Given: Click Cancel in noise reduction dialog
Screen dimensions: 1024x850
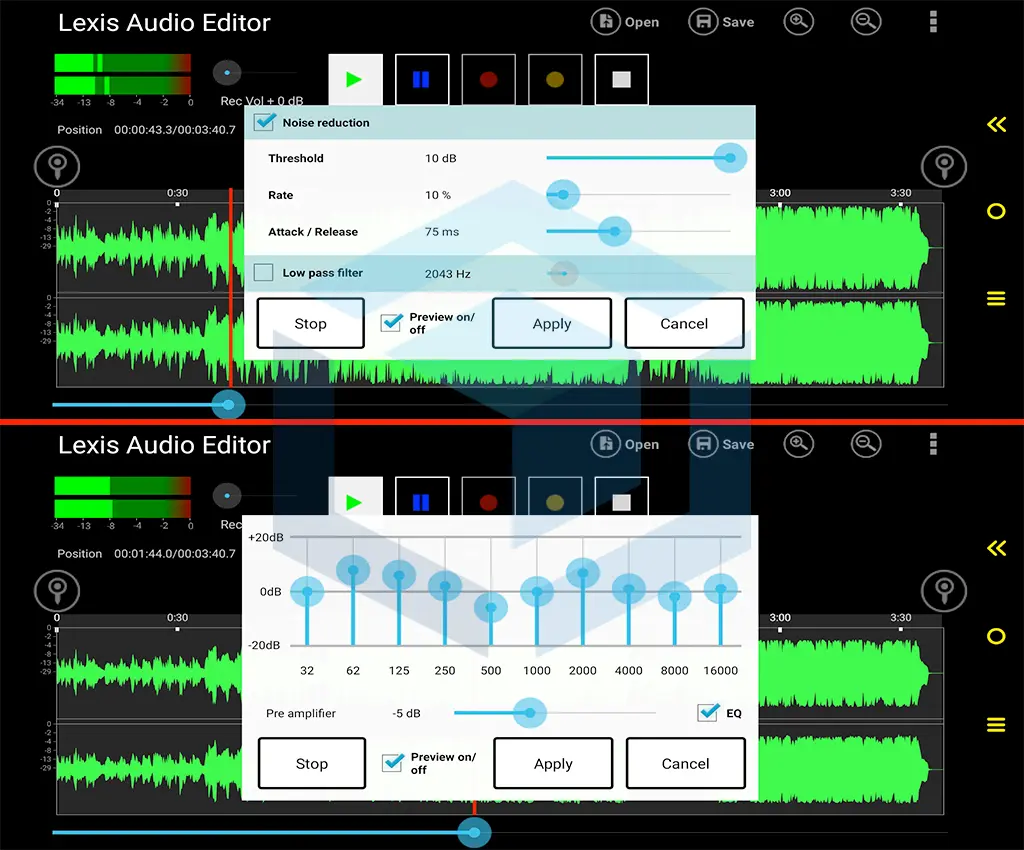Looking at the screenshot, I should (x=684, y=323).
